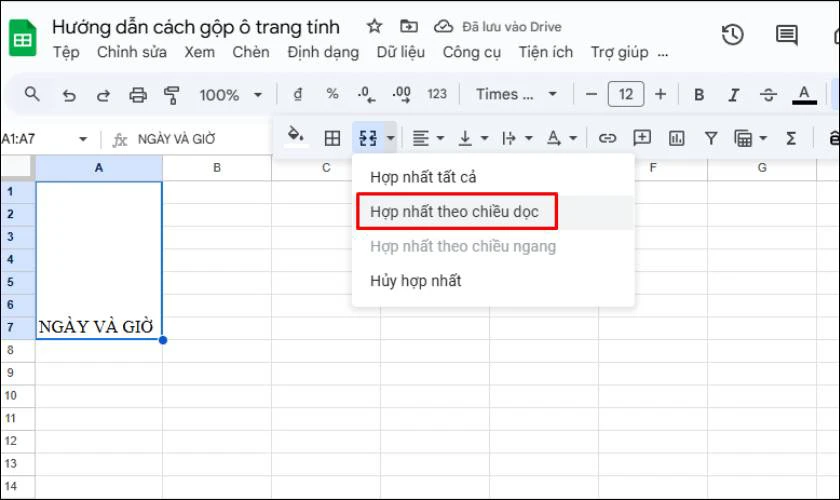Check the saved to Drive cloud icon

coord(443,26)
